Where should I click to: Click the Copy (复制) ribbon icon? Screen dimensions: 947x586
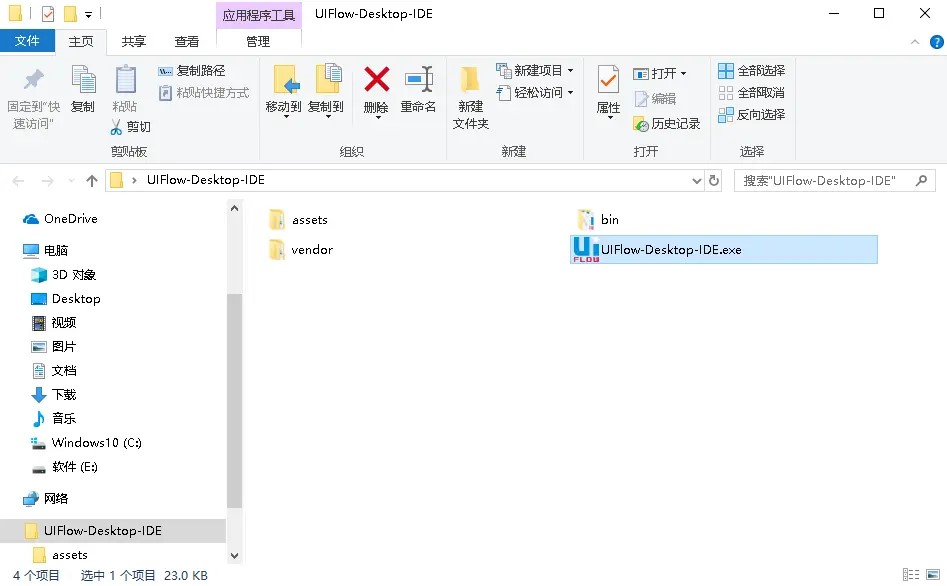pyautogui.click(x=83, y=80)
